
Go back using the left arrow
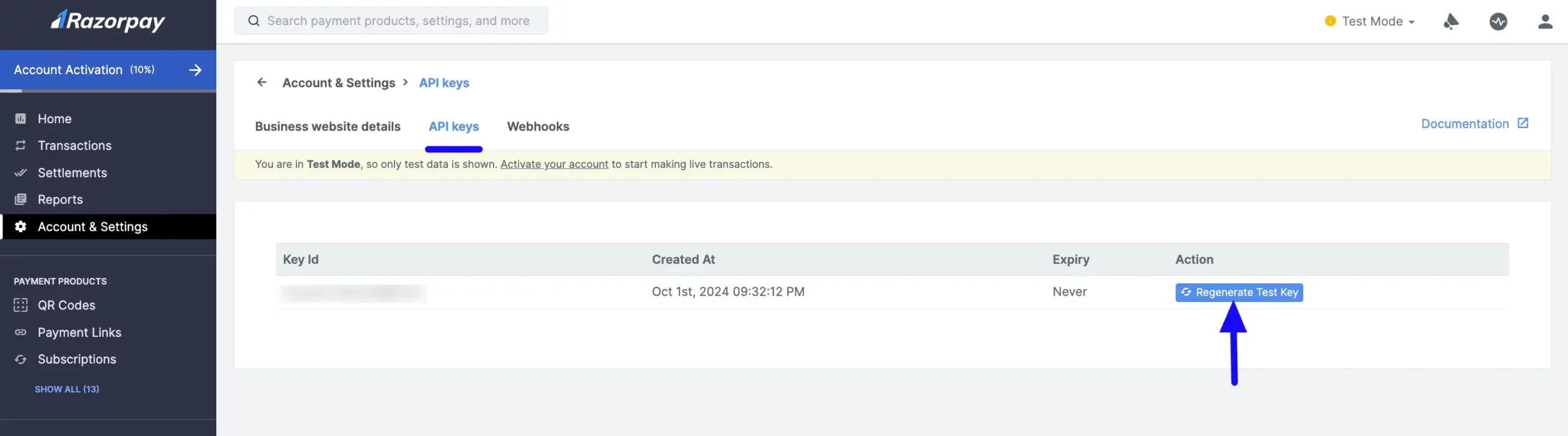click(262, 82)
